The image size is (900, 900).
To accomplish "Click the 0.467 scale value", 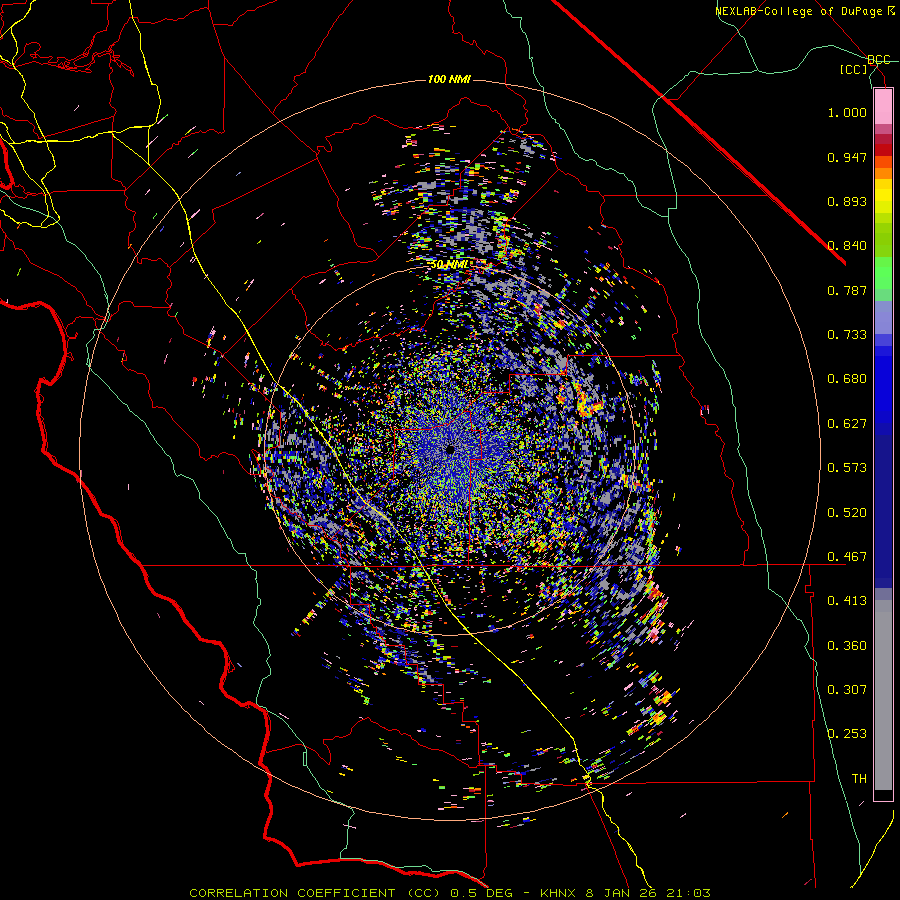I will (847, 557).
